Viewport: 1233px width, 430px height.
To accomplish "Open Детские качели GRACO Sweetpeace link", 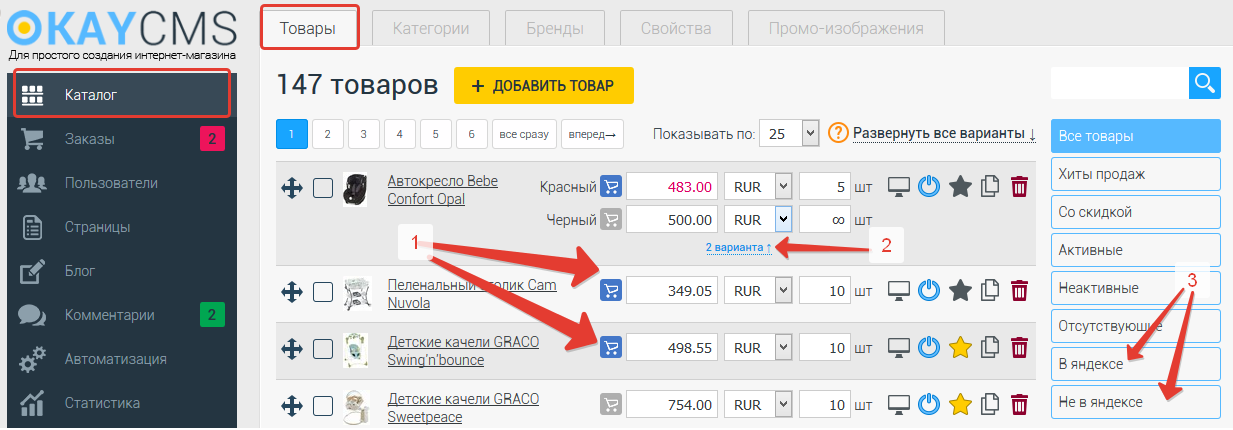I will click(463, 407).
